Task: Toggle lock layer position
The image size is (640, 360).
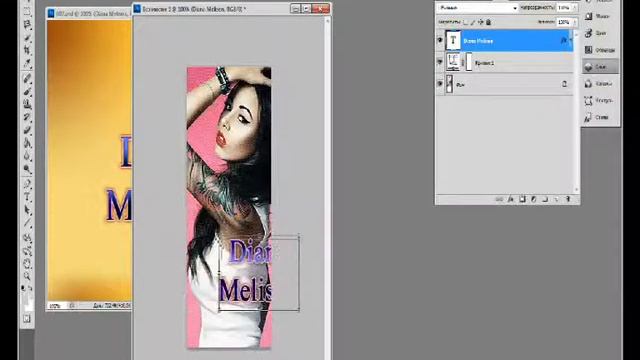Action: (481, 22)
